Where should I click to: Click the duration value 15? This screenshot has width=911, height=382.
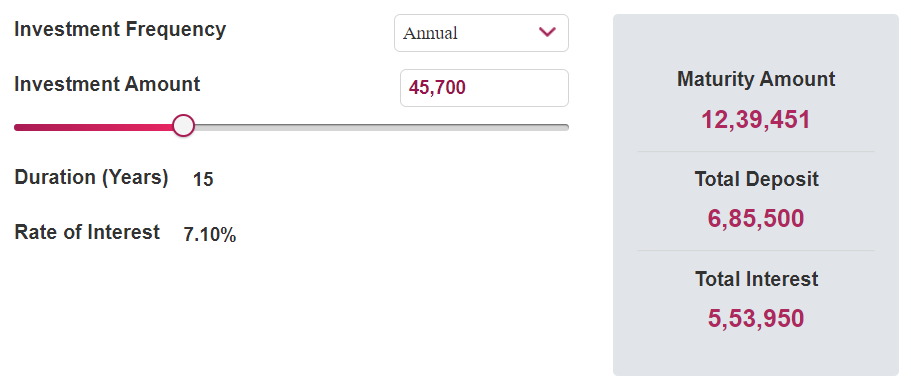tap(203, 180)
